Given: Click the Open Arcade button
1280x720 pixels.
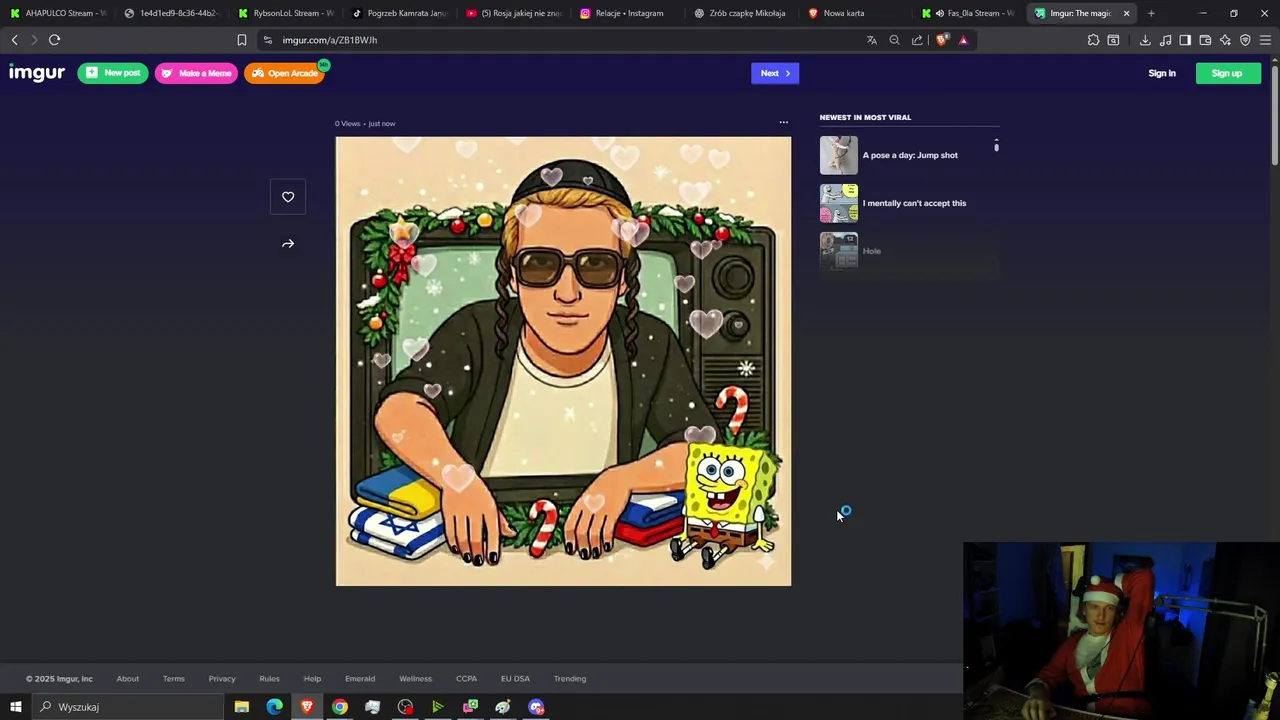Looking at the screenshot, I should (285, 73).
